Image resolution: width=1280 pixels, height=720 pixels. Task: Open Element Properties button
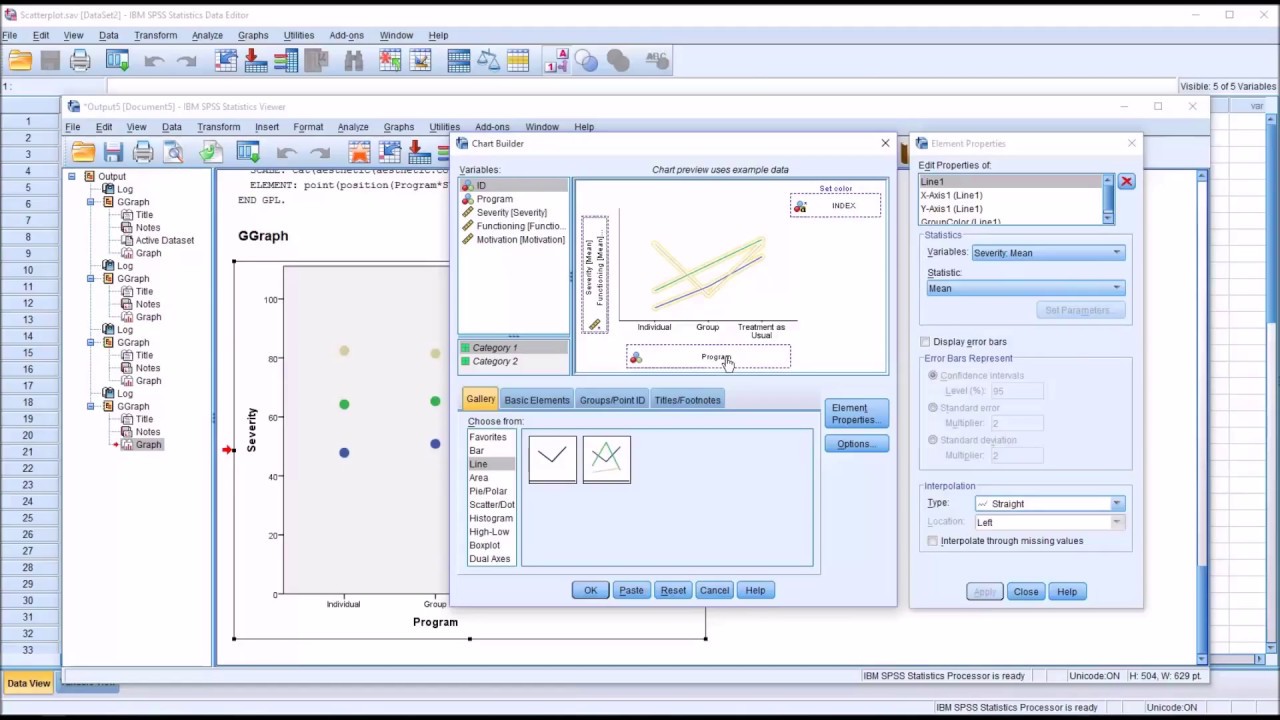pos(856,413)
